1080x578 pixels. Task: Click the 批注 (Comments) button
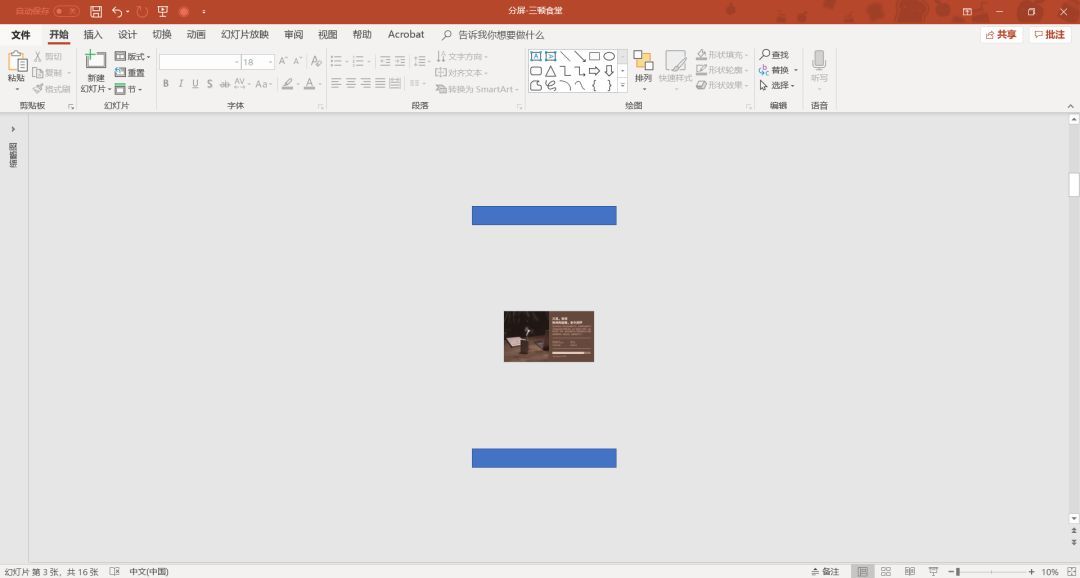(x=1049, y=35)
